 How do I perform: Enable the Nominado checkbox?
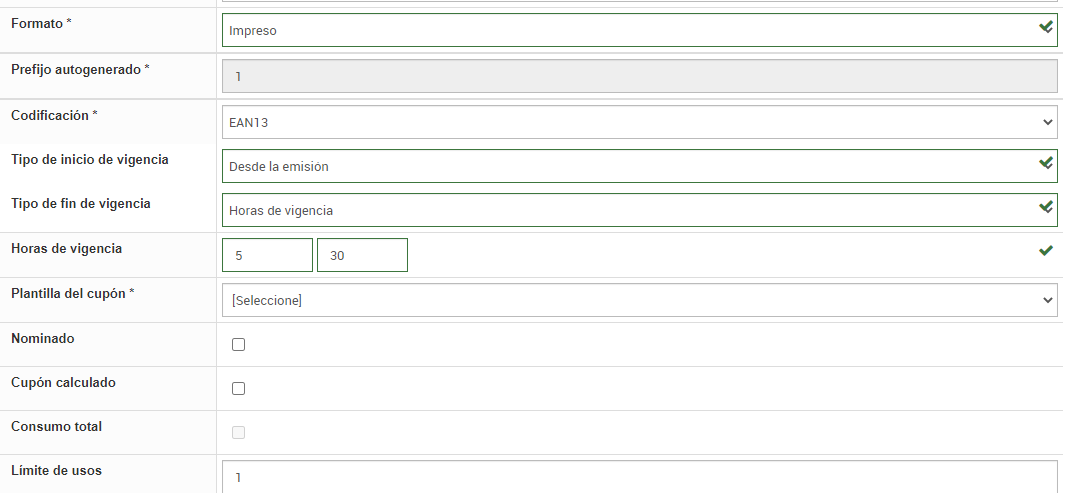click(x=238, y=345)
